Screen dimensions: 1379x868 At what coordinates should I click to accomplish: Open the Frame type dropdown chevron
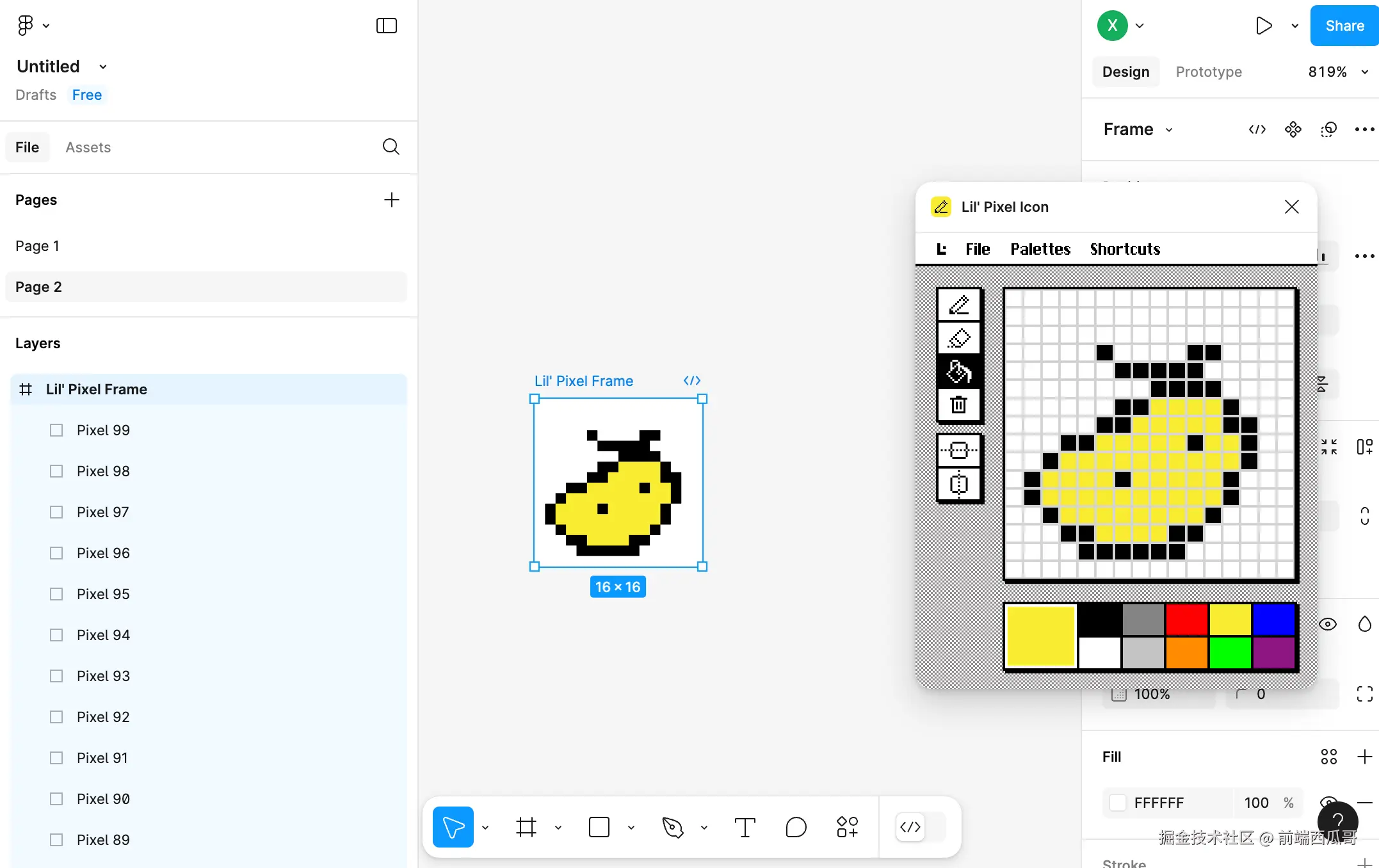[1169, 130]
